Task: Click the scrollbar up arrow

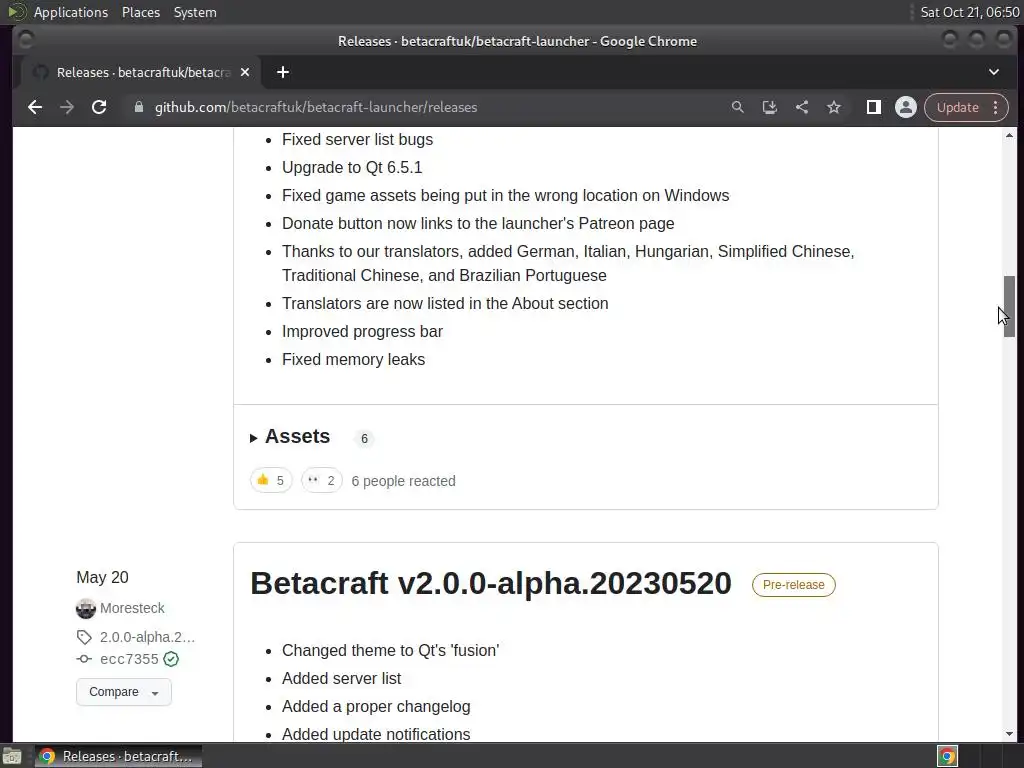Action: coord(1010,136)
